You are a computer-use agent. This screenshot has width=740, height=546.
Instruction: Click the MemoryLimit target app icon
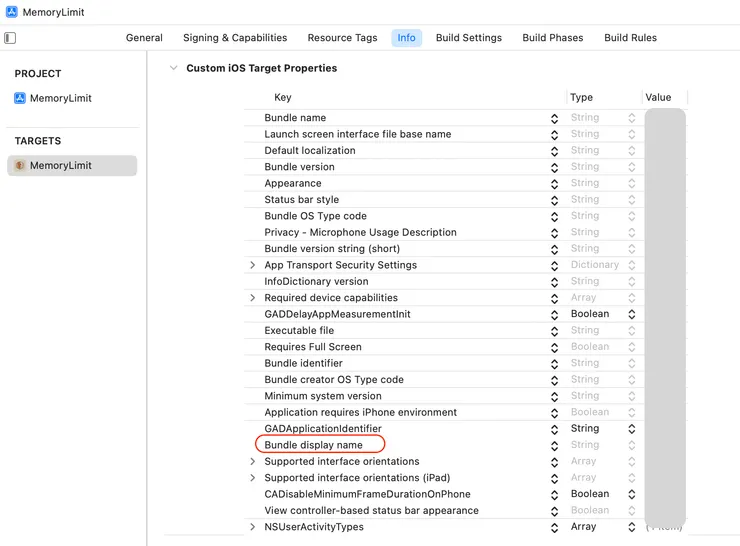[20, 166]
